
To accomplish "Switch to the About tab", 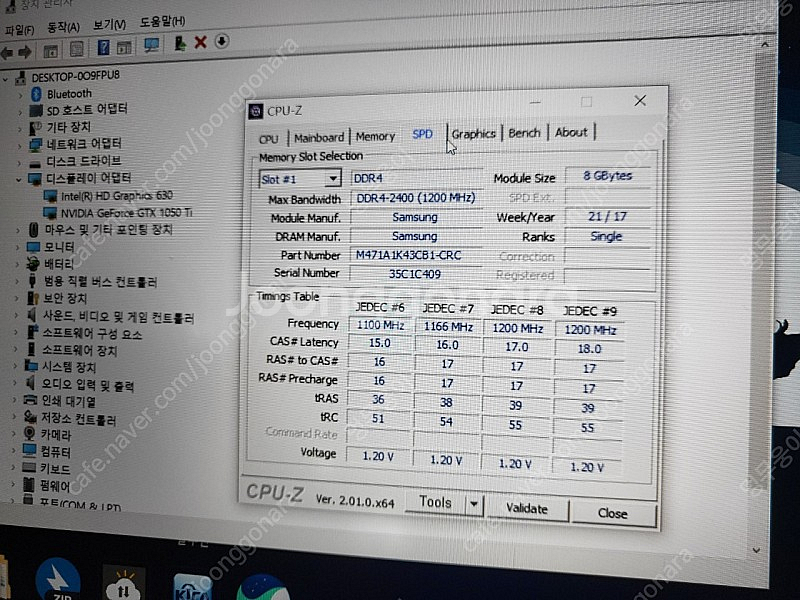I will coord(571,132).
